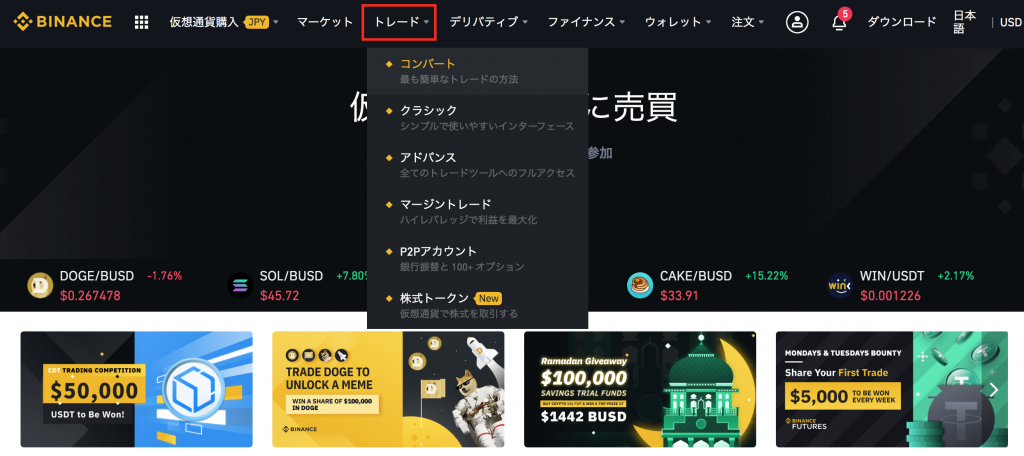Select the Solana coin icon
Screen dimensions: 1024x456
(x=240, y=285)
